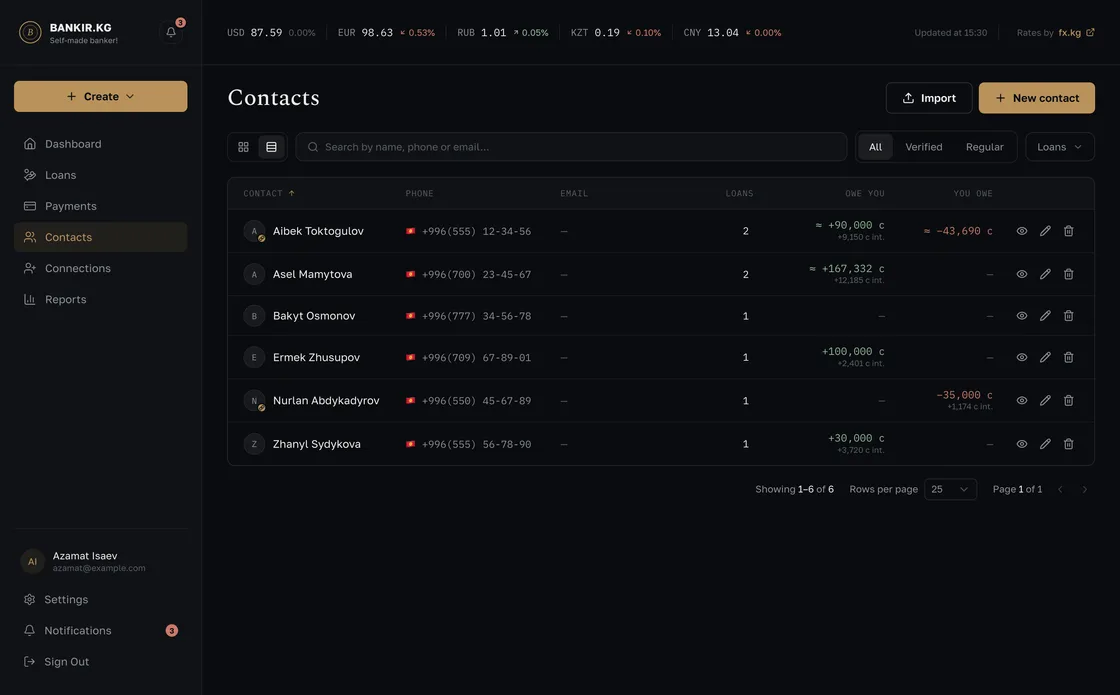
Task: Open Reports page
Action: click(x=101, y=299)
